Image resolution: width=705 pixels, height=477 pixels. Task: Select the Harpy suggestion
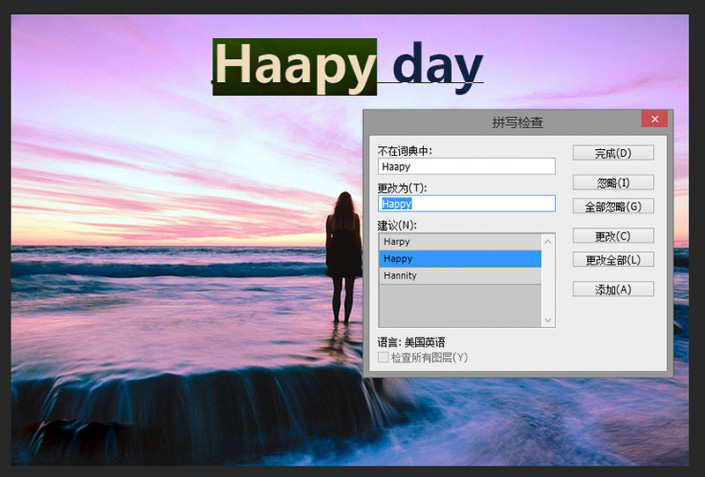coord(459,241)
